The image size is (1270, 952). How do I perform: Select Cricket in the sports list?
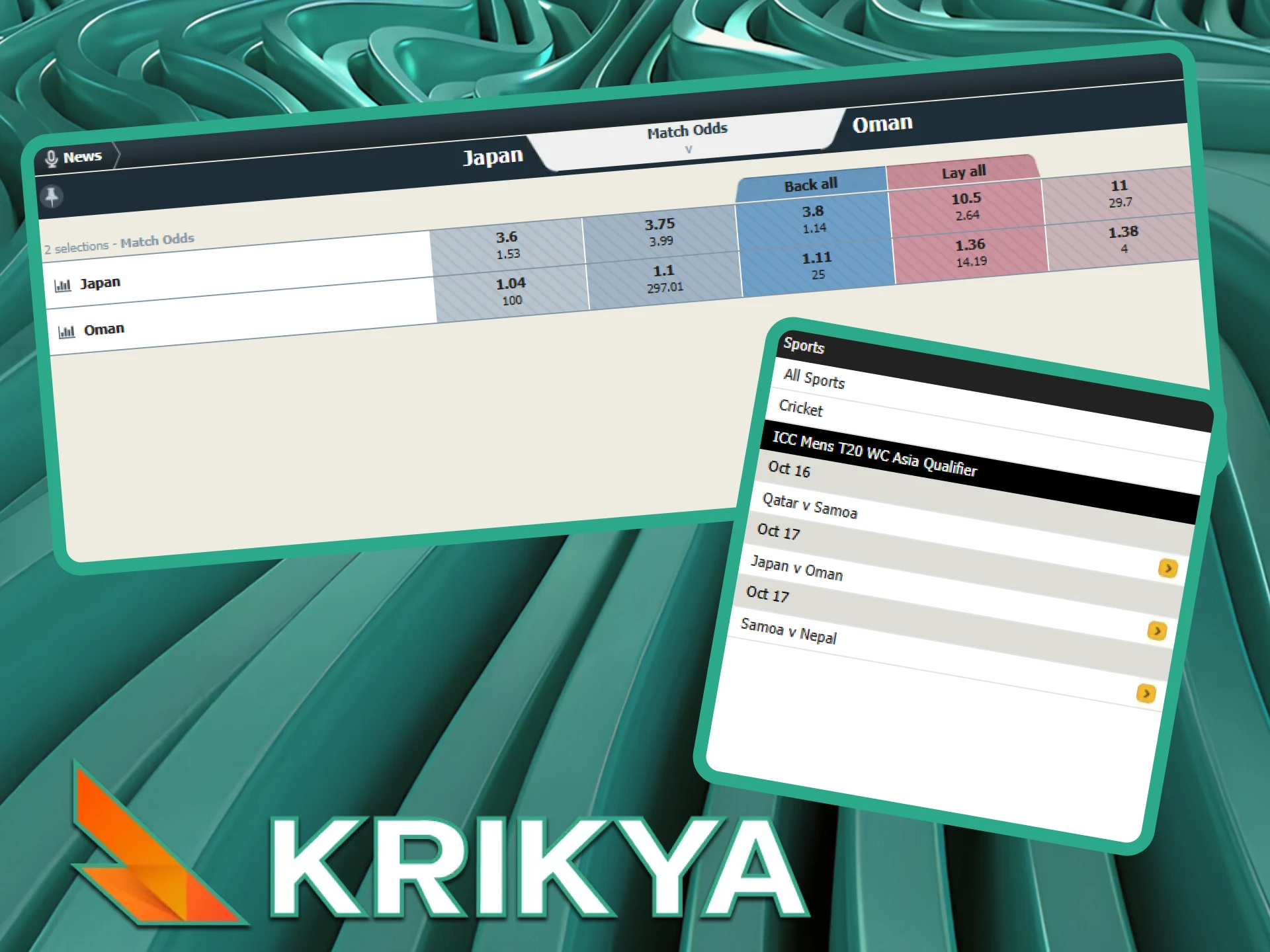800,408
